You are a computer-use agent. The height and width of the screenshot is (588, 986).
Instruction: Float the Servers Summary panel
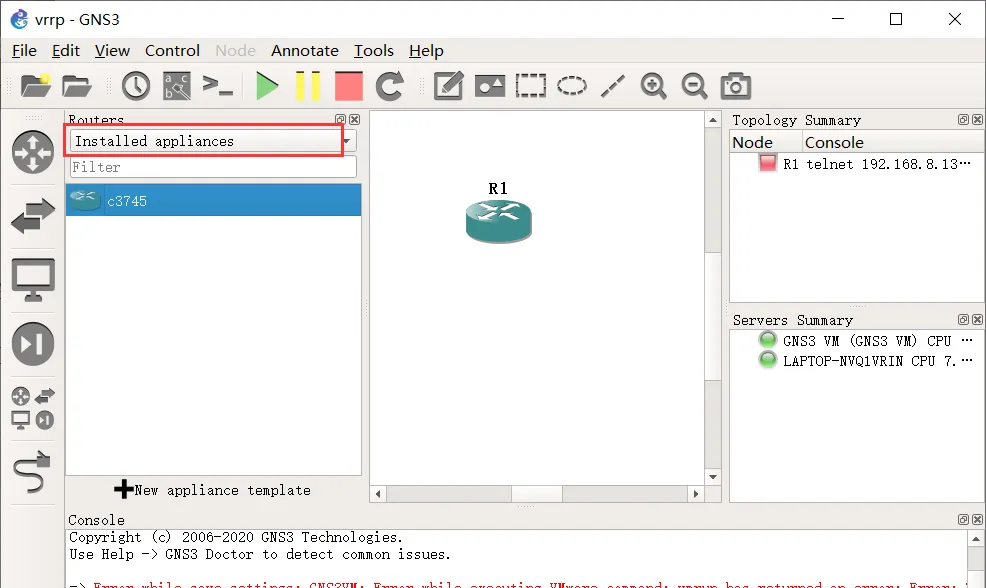click(963, 319)
